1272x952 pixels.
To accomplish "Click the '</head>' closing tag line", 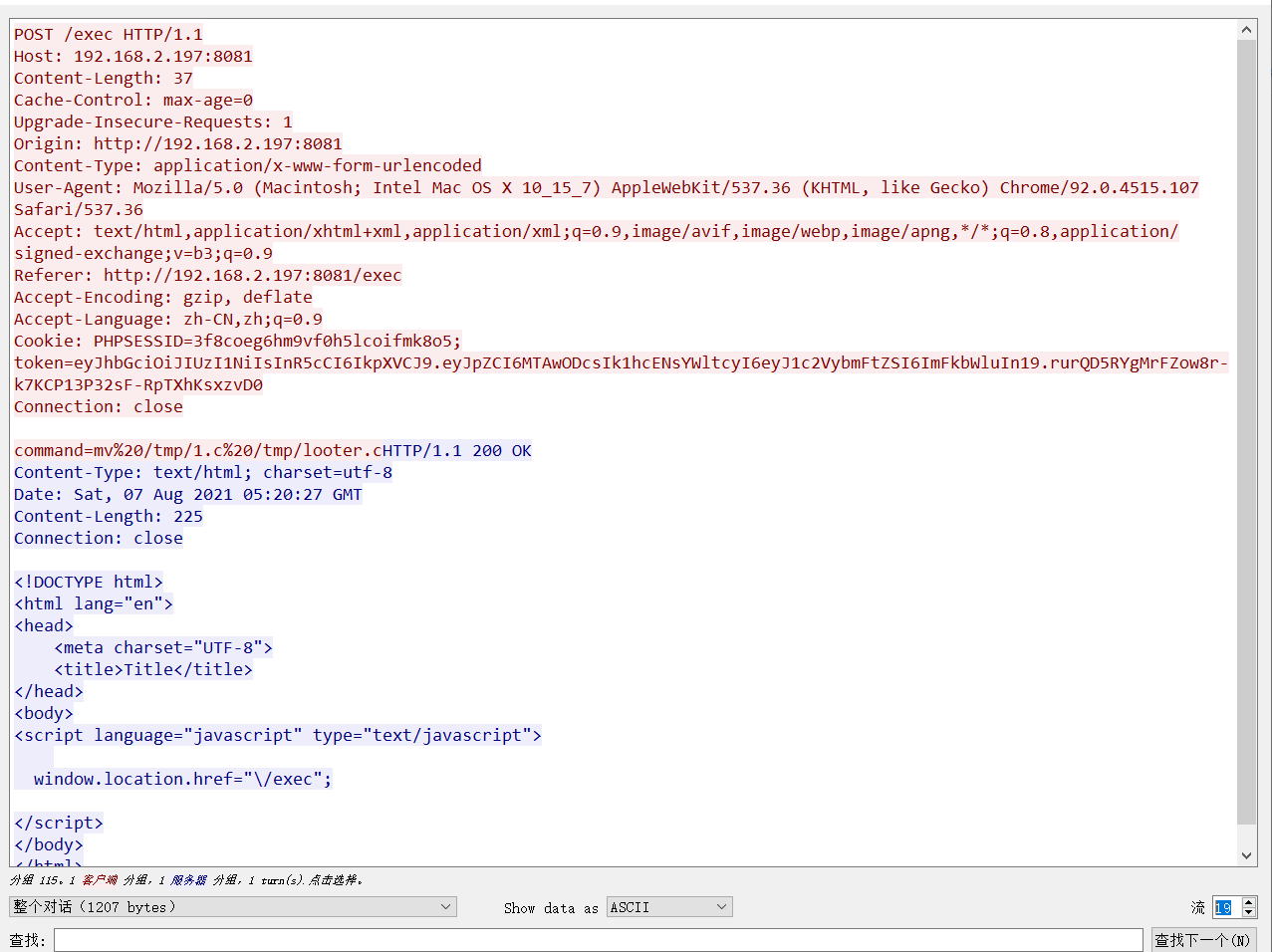I will [49, 691].
